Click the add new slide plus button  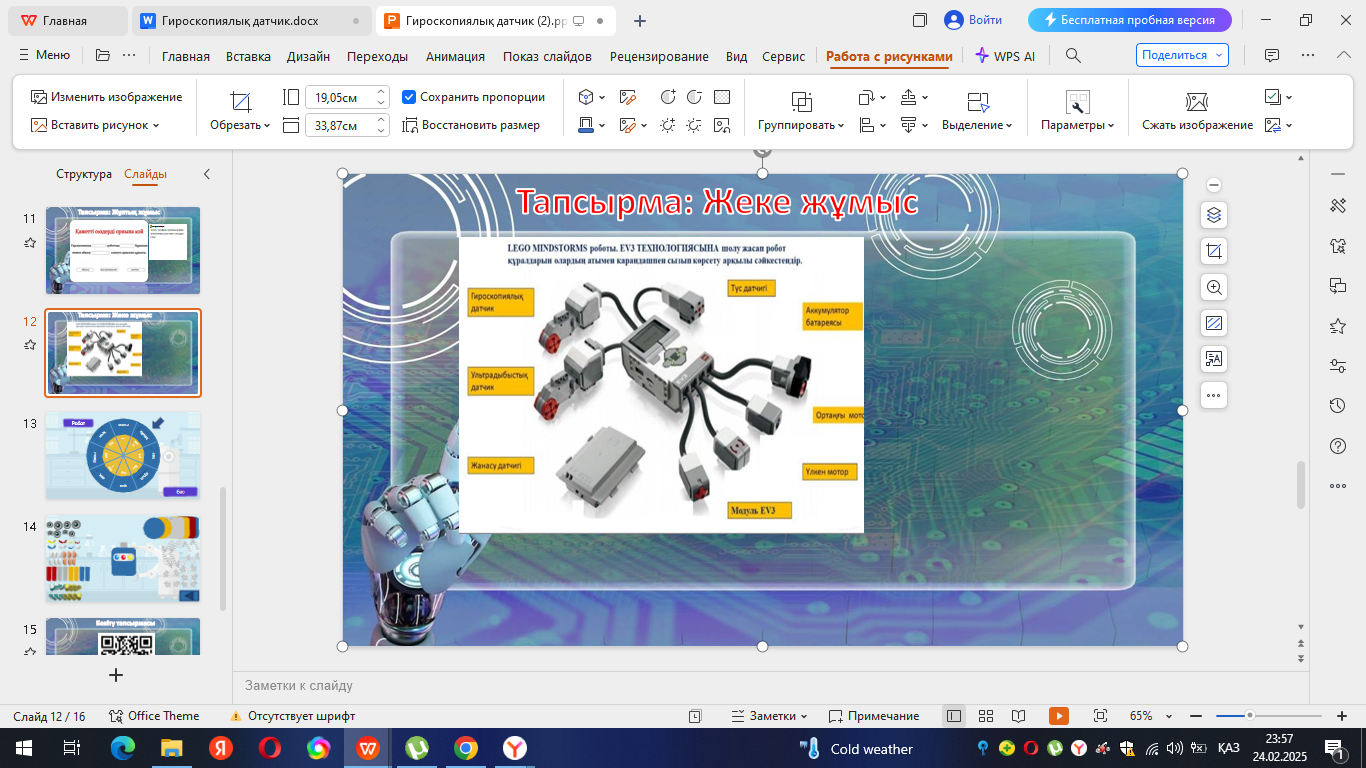[116, 675]
